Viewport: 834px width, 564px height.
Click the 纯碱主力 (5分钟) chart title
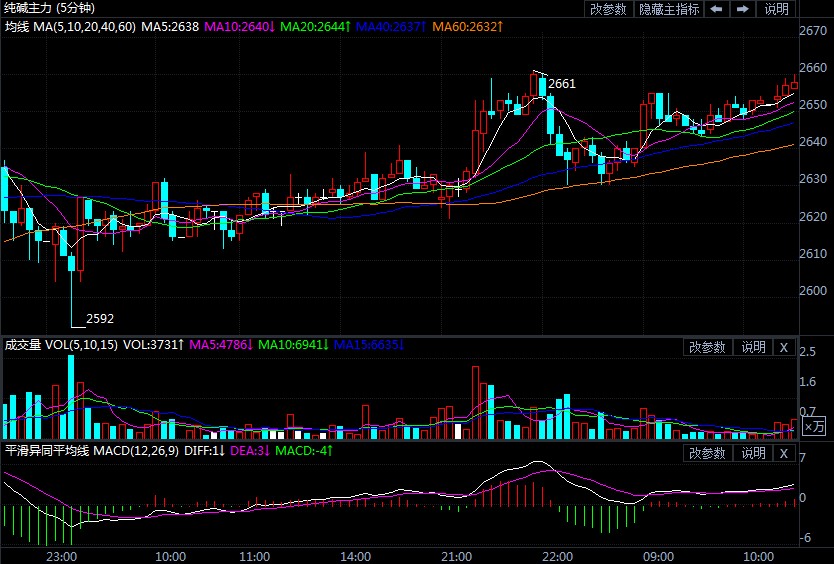coord(48,8)
